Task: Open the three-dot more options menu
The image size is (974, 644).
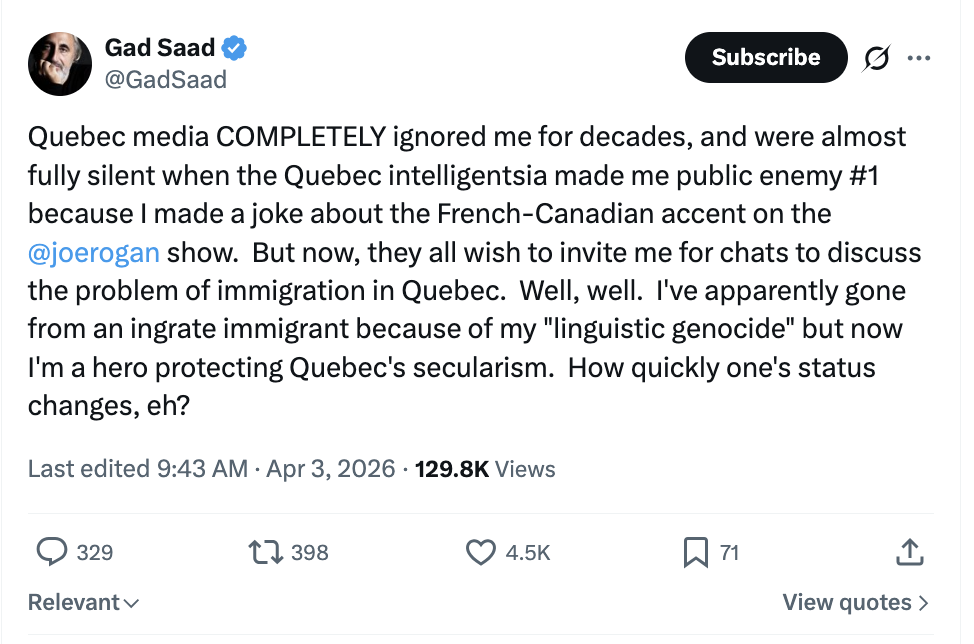Action: (918, 58)
